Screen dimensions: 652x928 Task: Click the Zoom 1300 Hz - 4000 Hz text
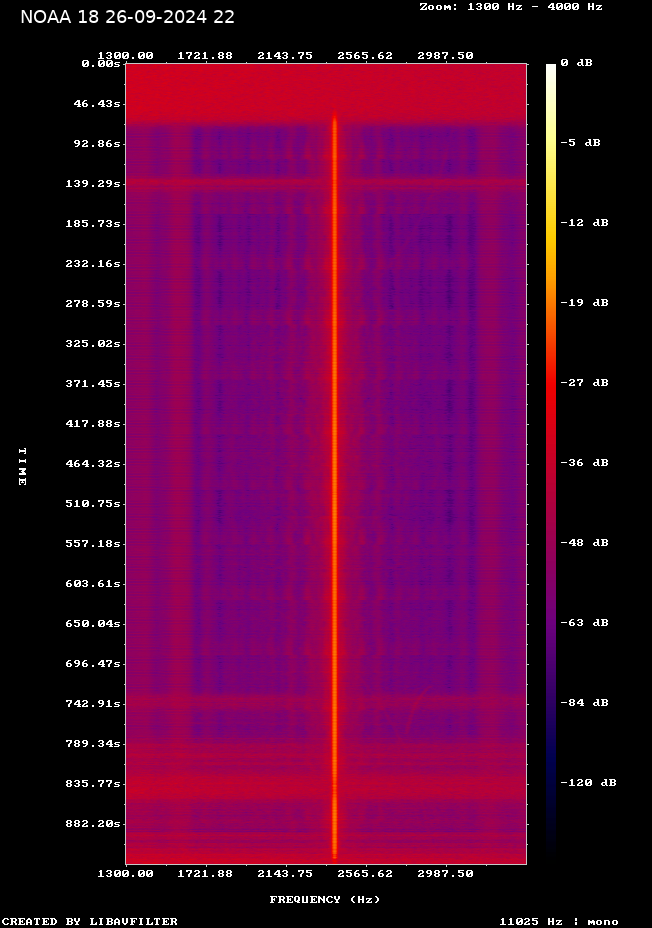pyautogui.click(x=510, y=6)
